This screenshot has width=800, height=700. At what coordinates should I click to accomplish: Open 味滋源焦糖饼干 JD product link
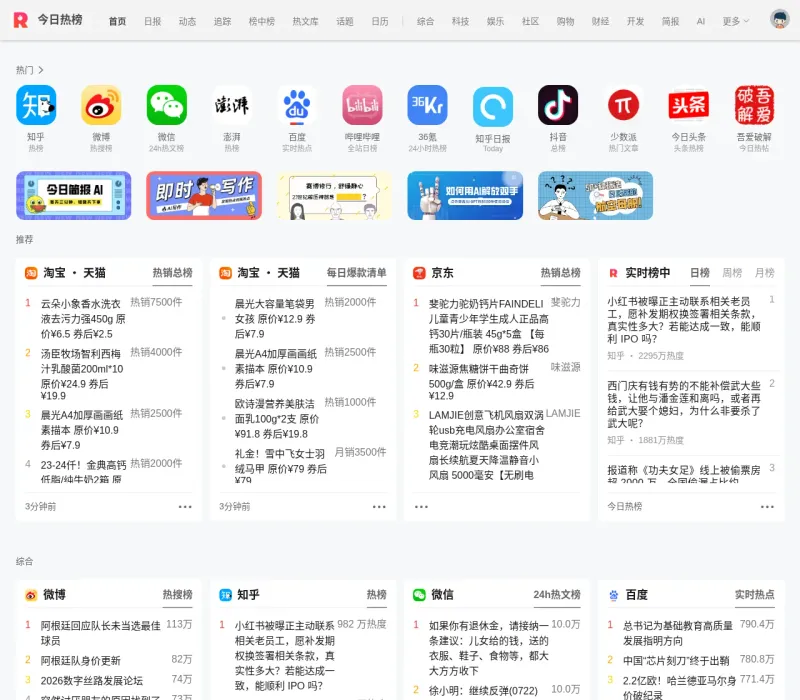(x=481, y=382)
